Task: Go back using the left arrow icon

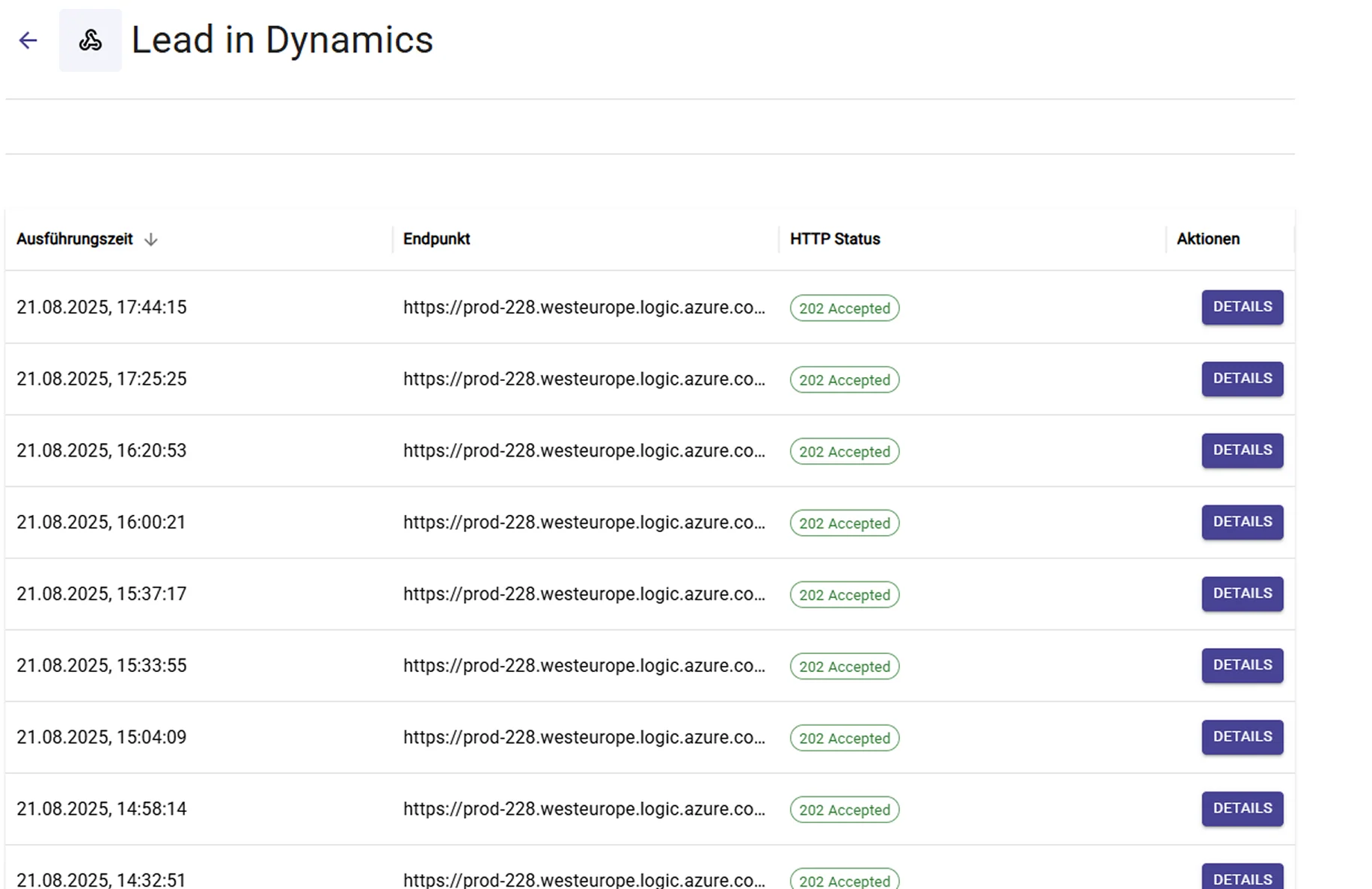Action: click(28, 40)
